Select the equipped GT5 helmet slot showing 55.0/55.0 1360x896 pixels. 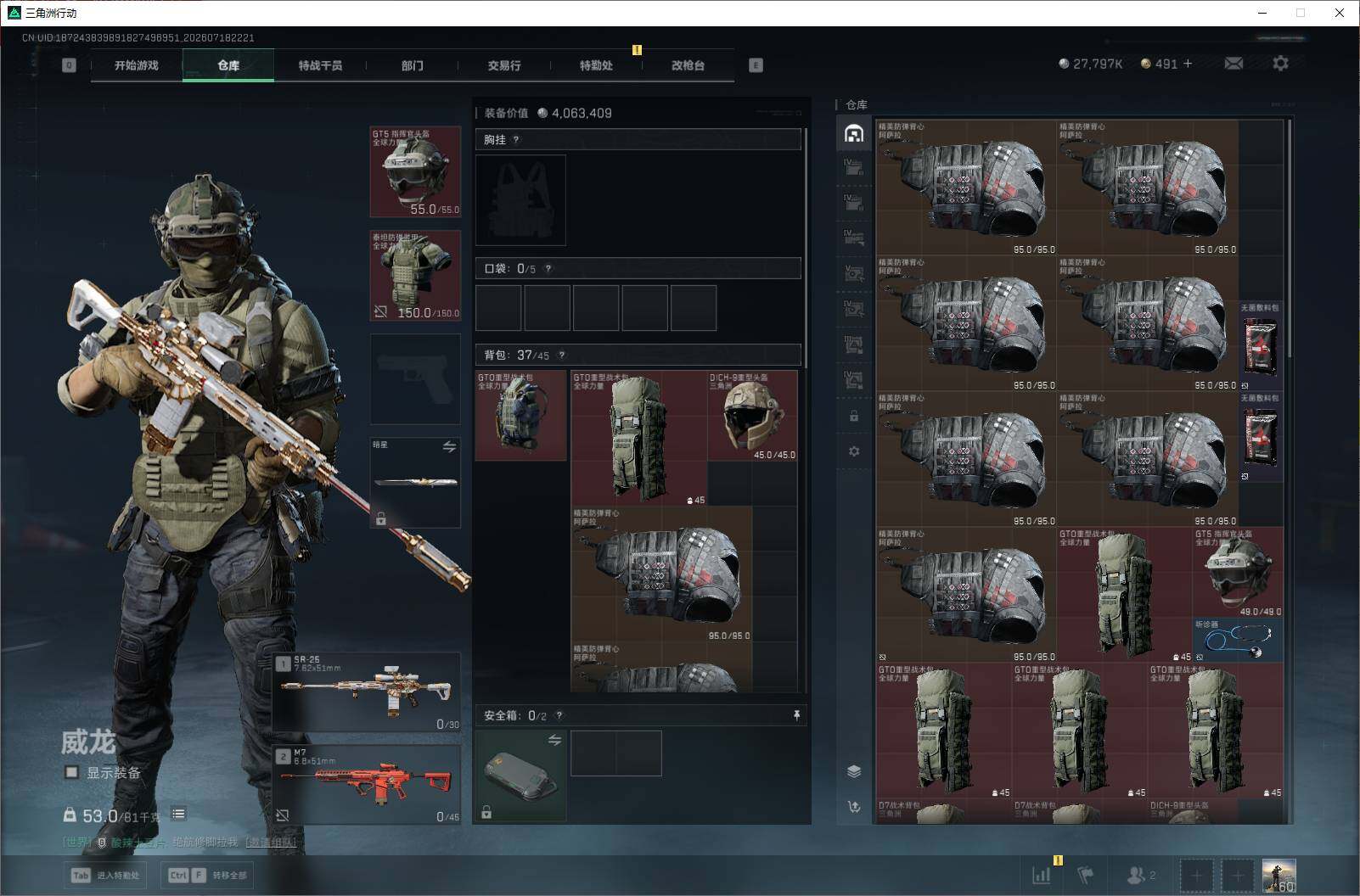[415, 172]
